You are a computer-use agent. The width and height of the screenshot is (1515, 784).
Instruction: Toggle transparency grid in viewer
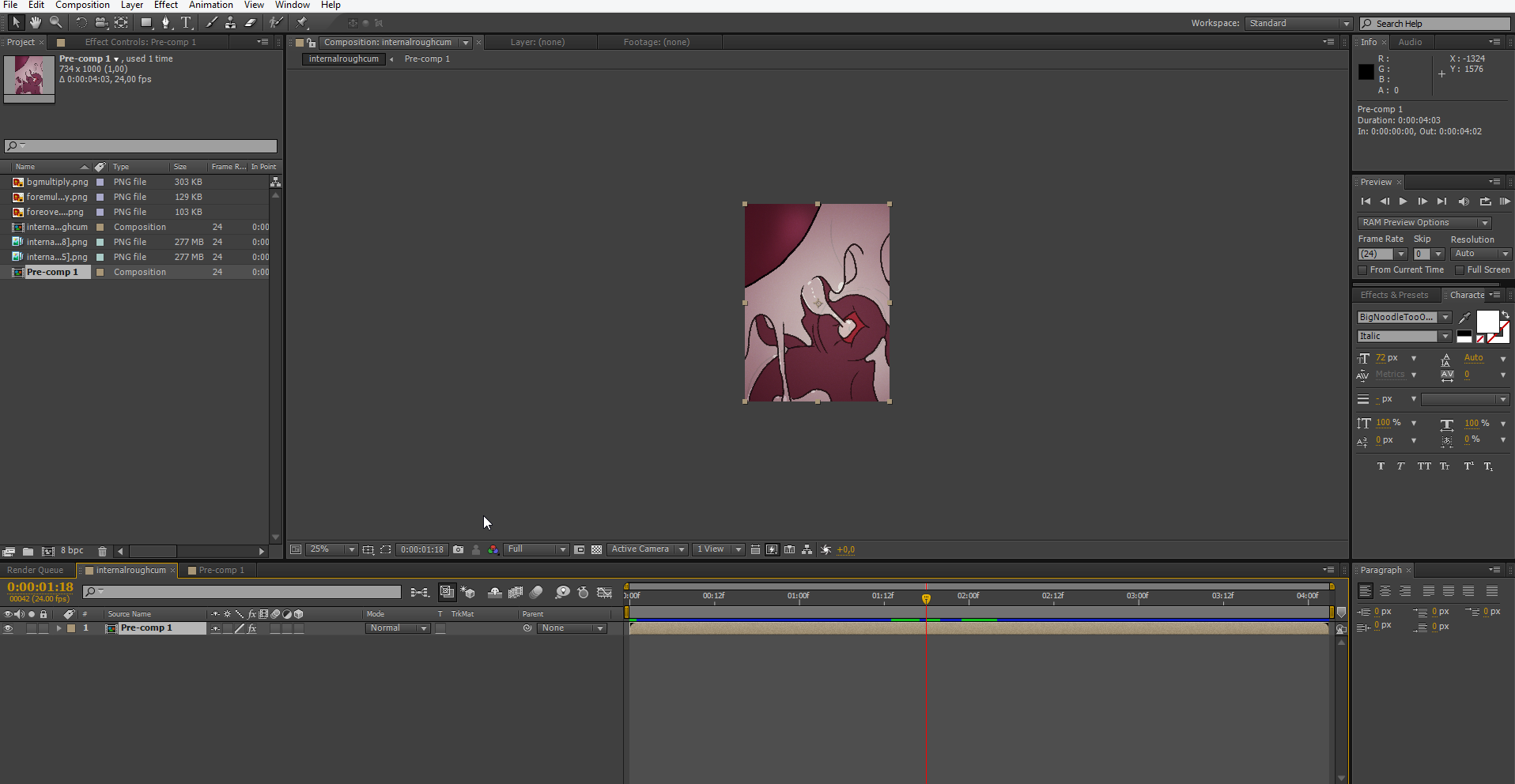tap(597, 550)
